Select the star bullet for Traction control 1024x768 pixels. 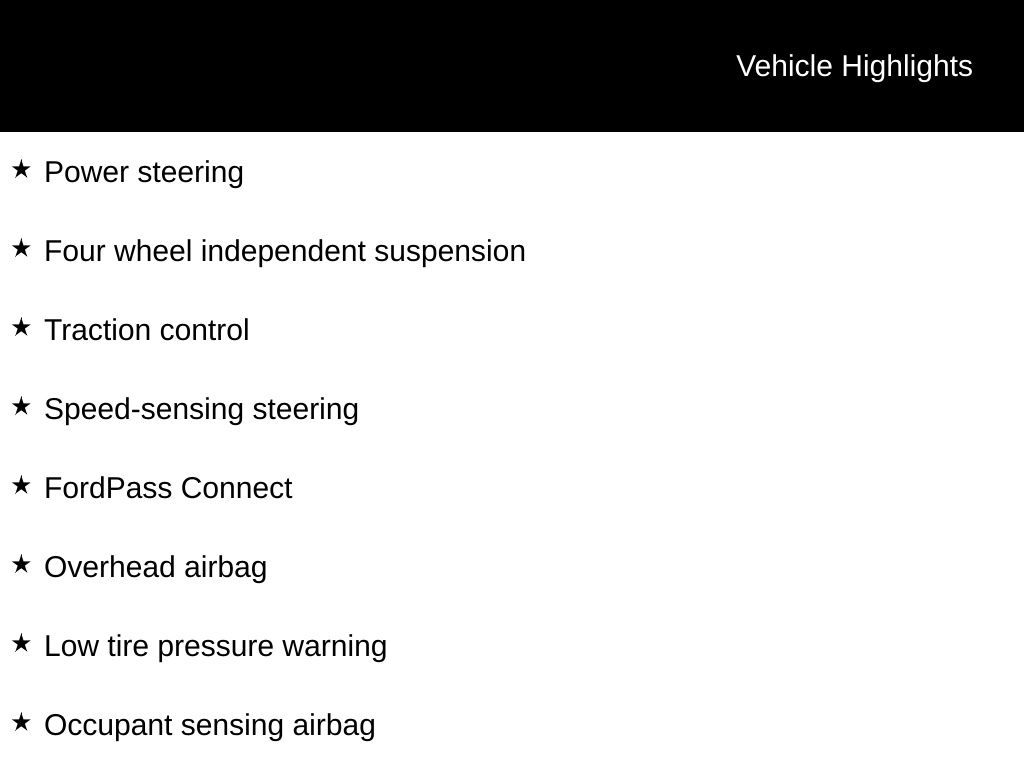click(21, 328)
